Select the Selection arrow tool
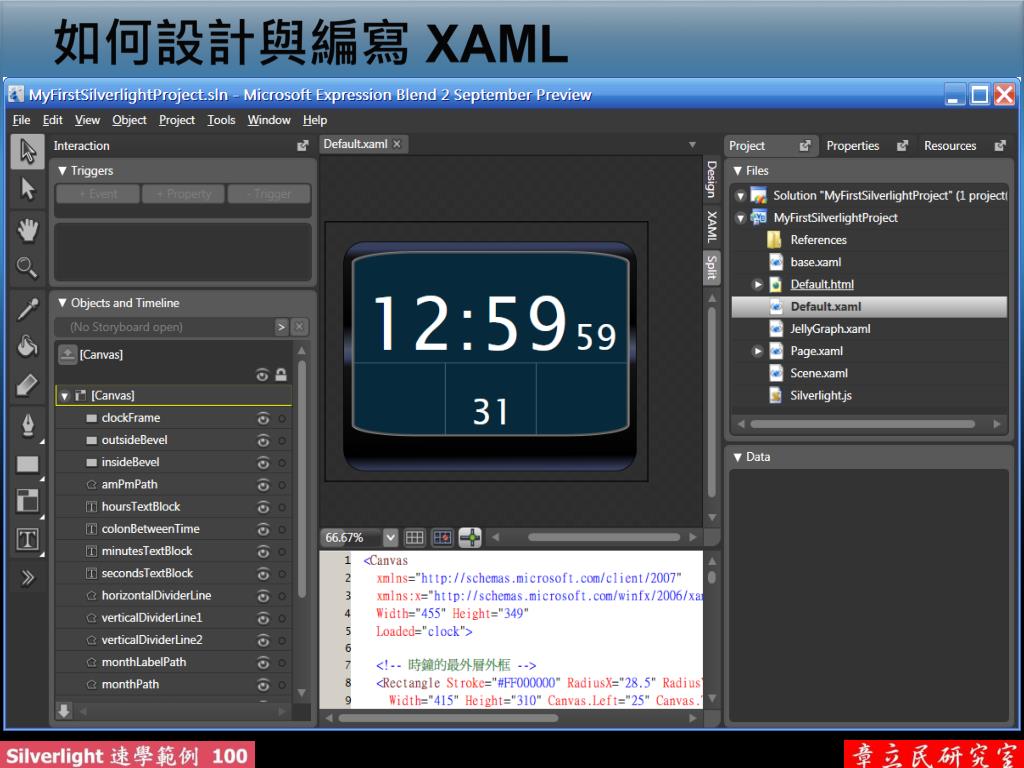The height and width of the screenshot is (768, 1024). pyautogui.click(x=27, y=152)
